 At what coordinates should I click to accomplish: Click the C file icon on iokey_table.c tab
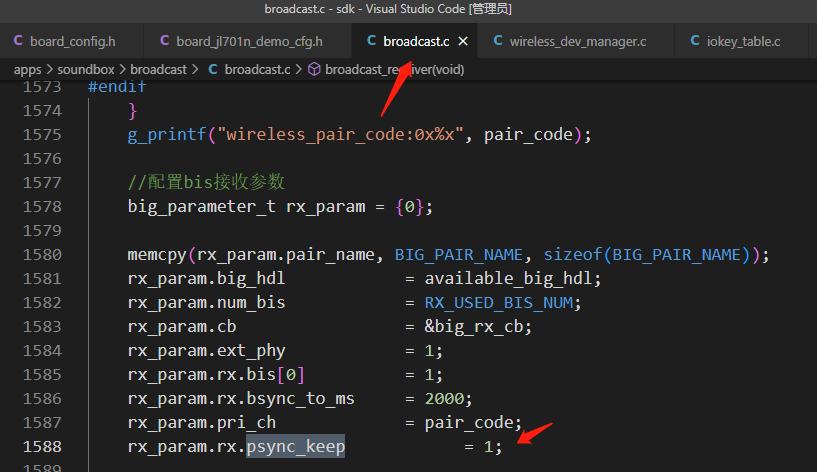[x=695, y=41]
